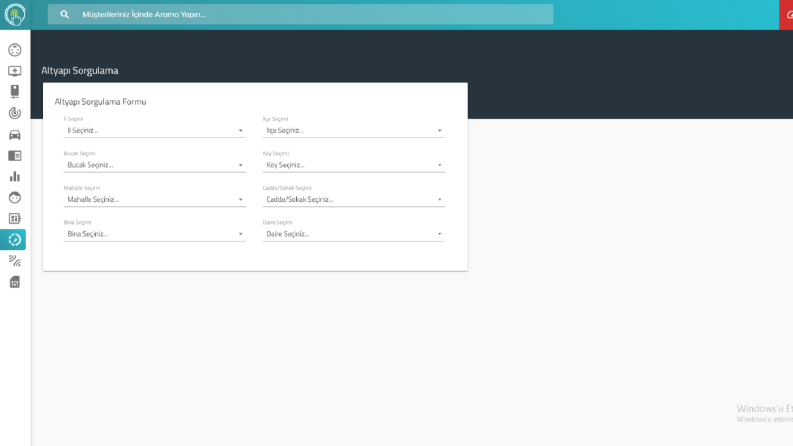Open the car sidebar icon

pos(15,135)
